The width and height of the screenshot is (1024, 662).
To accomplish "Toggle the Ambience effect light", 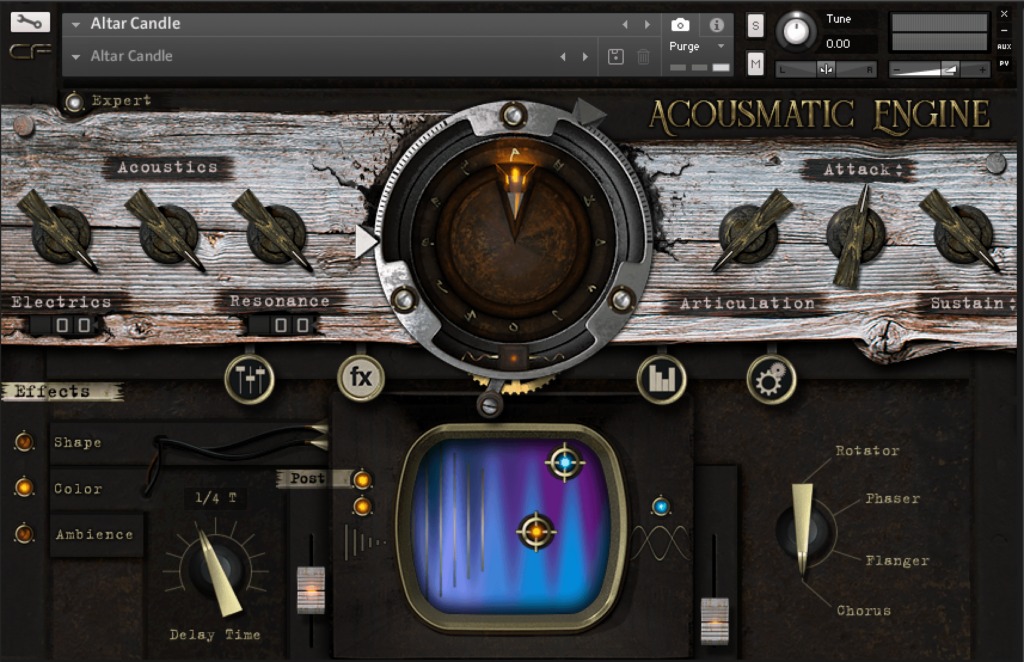I will coord(24,534).
